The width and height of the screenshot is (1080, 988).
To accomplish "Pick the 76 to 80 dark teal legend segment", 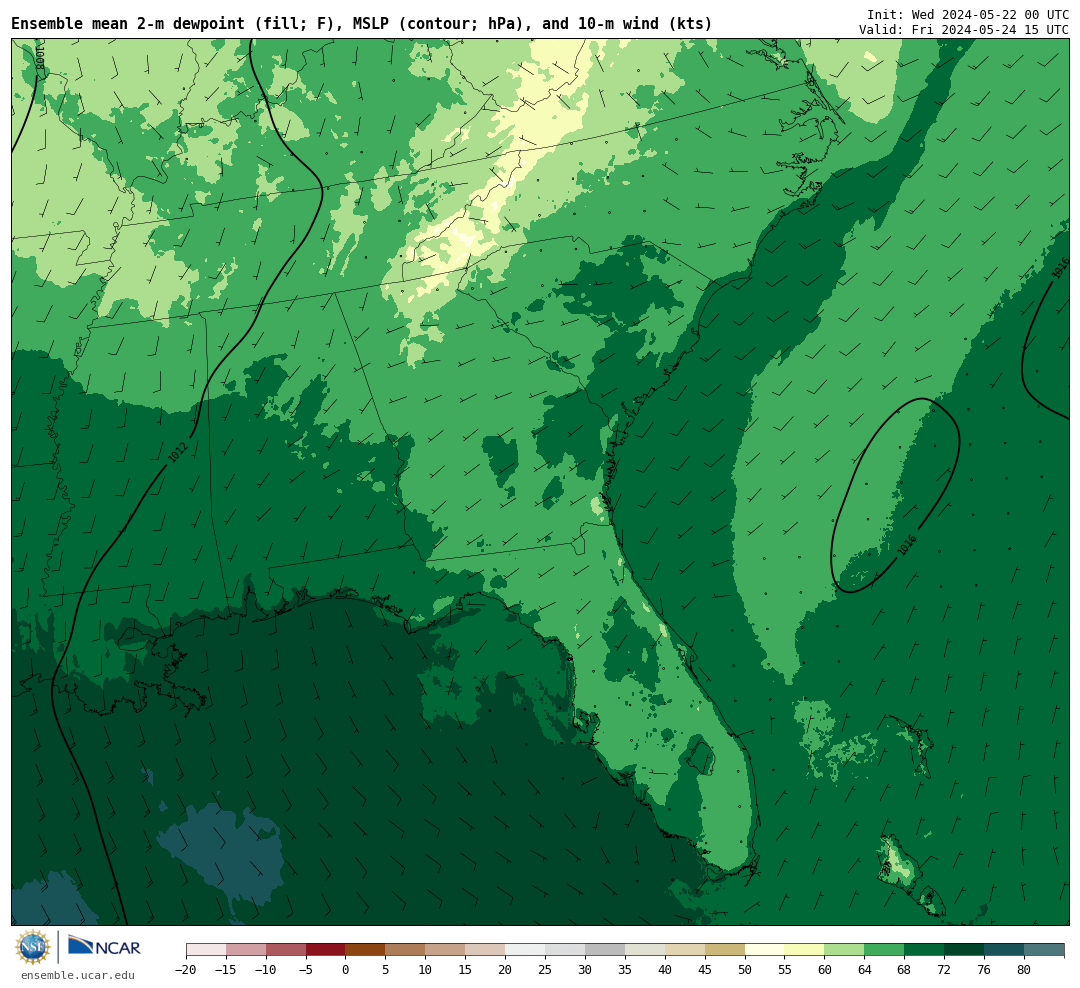I will point(1005,950).
